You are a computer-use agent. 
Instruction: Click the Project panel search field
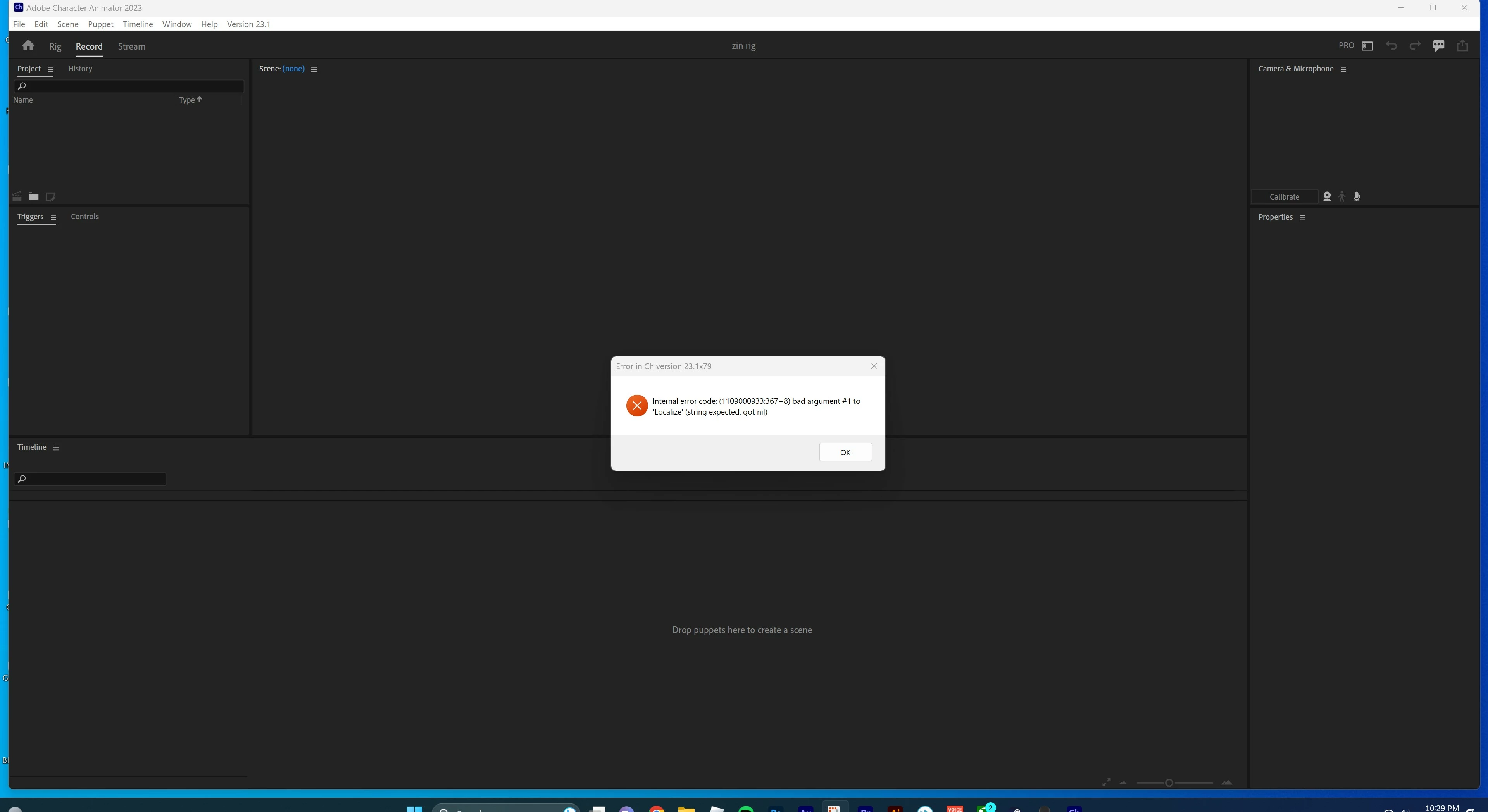click(129, 86)
